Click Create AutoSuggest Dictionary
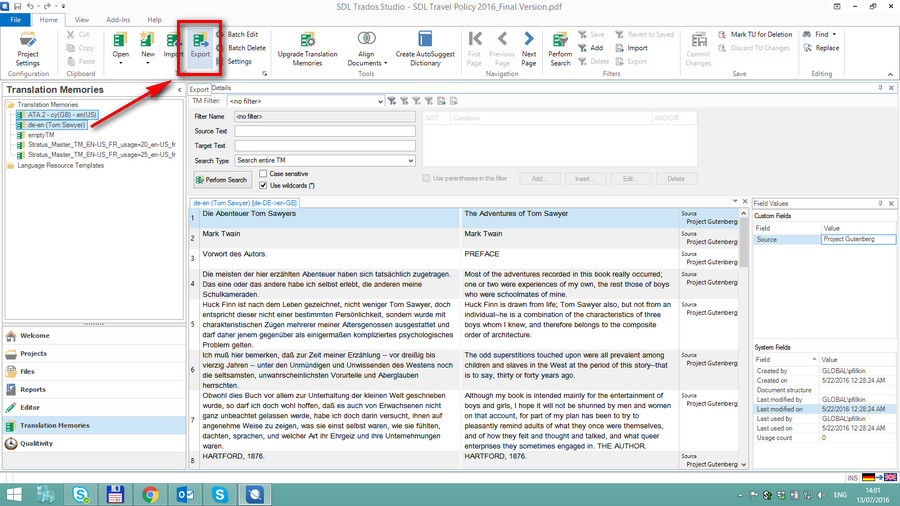Screen dimensions: 900x506 point(425,49)
